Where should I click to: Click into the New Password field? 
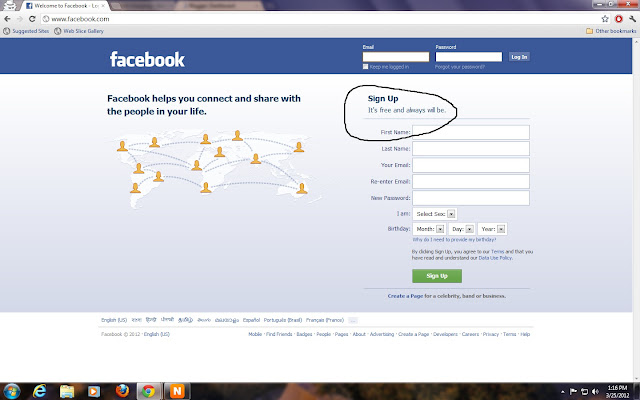coord(471,198)
